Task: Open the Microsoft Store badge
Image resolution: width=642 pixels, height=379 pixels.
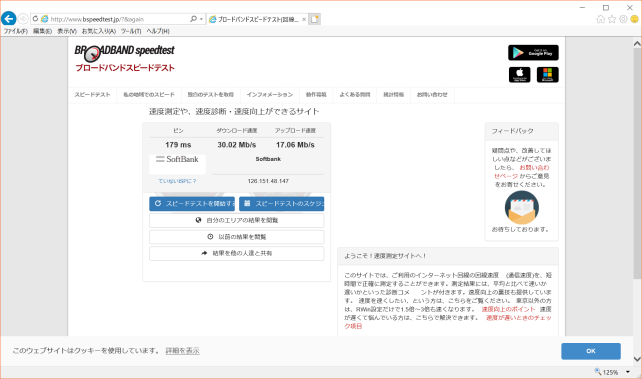Action: [547, 74]
